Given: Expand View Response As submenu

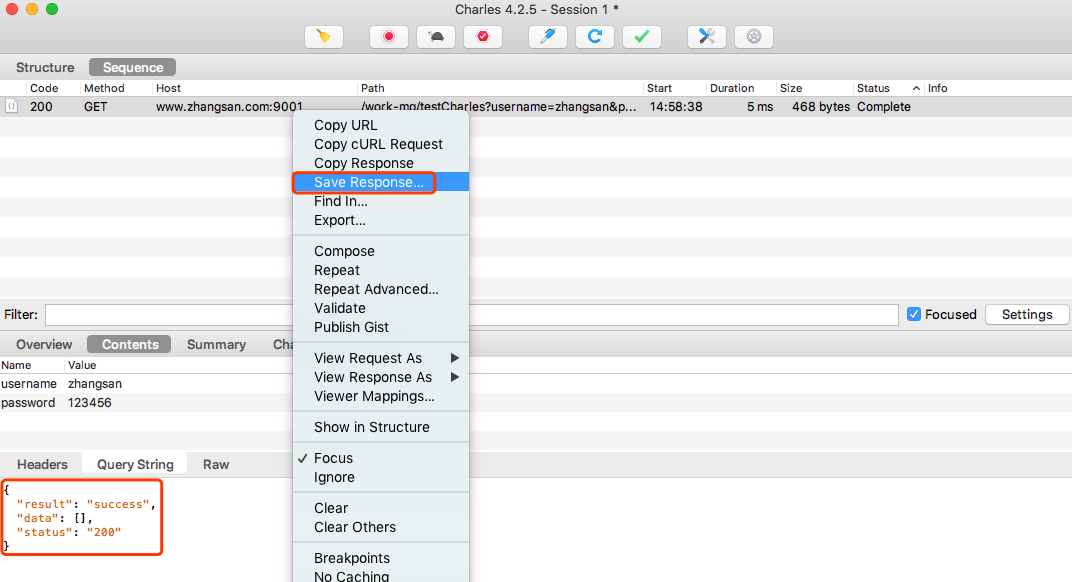Looking at the screenshot, I should coord(381,378).
